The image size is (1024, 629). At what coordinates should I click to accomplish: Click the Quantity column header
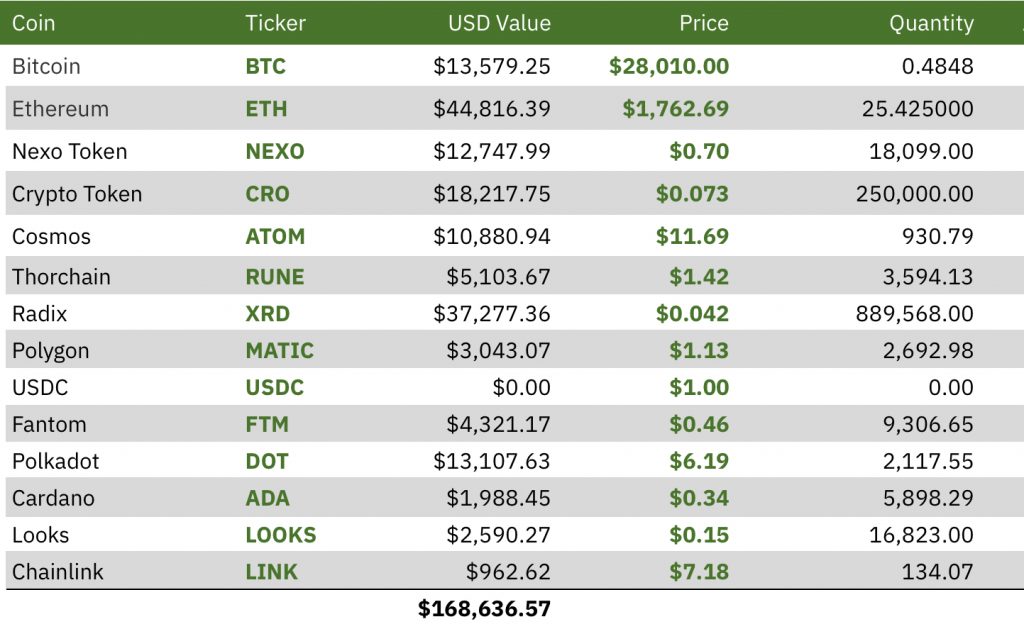[931, 23]
